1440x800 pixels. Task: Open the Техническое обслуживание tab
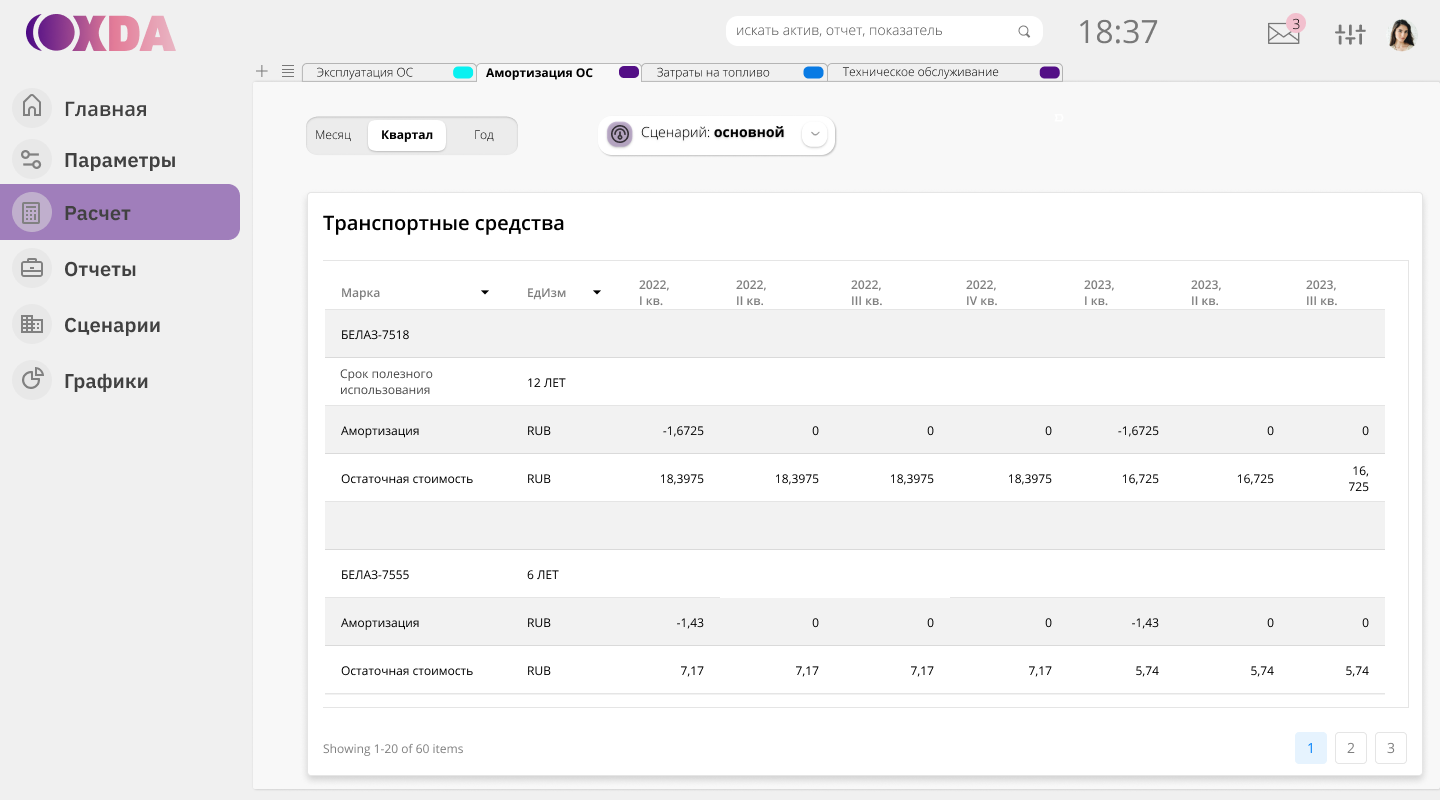[920, 72]
